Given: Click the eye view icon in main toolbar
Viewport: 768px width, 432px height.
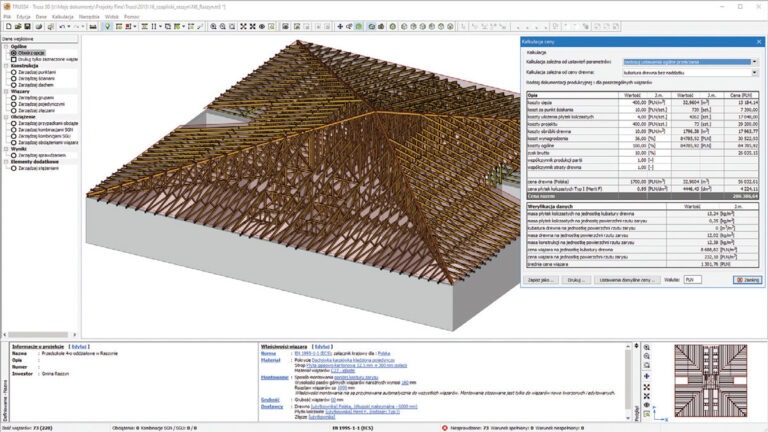Looking at the screenshot, I should tap(262, 26).
